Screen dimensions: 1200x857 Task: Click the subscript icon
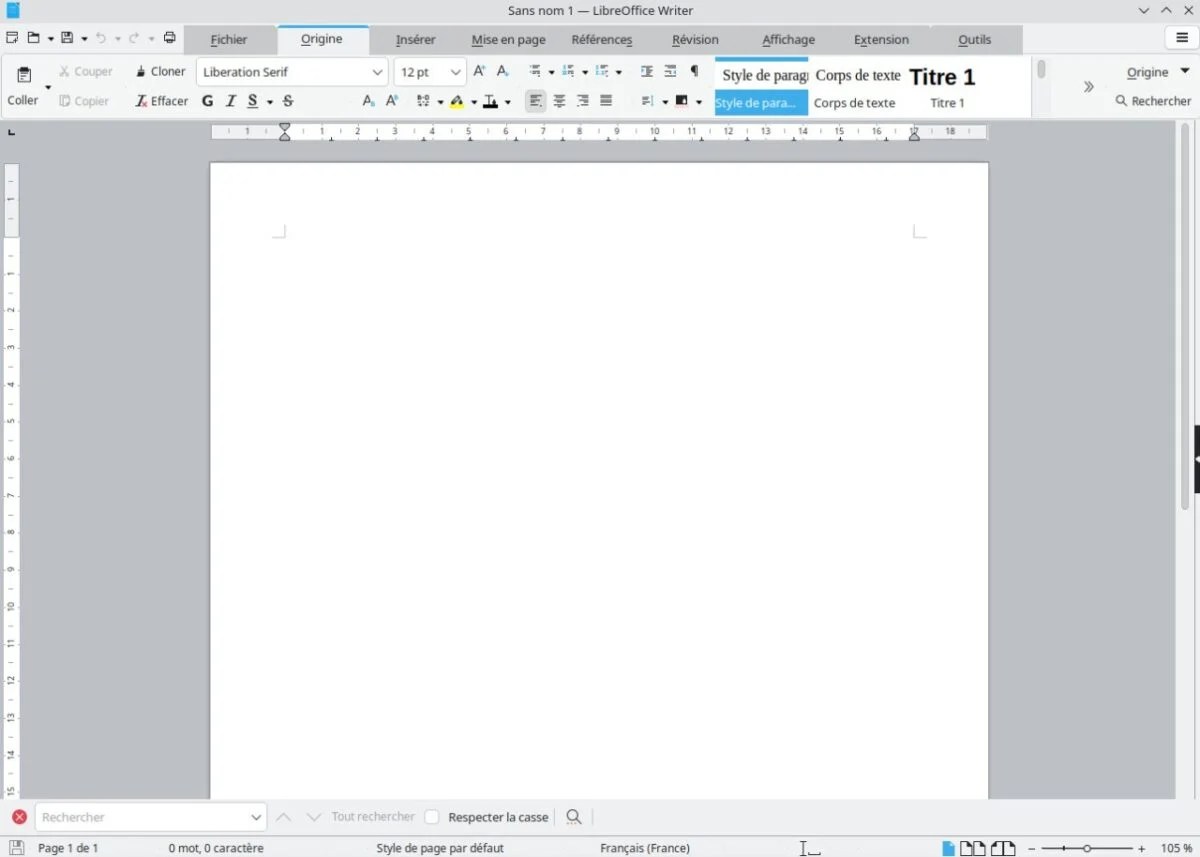(368, 101)
